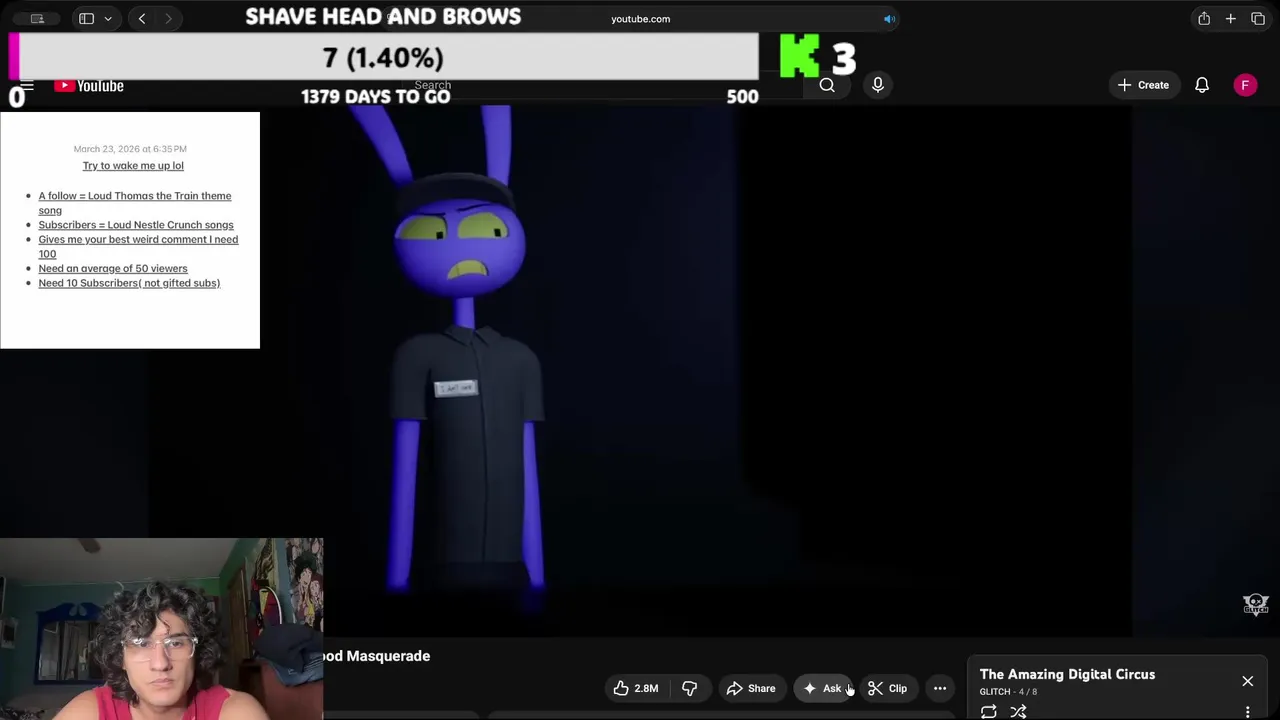Start voice search with microphone

click(878, 85)
